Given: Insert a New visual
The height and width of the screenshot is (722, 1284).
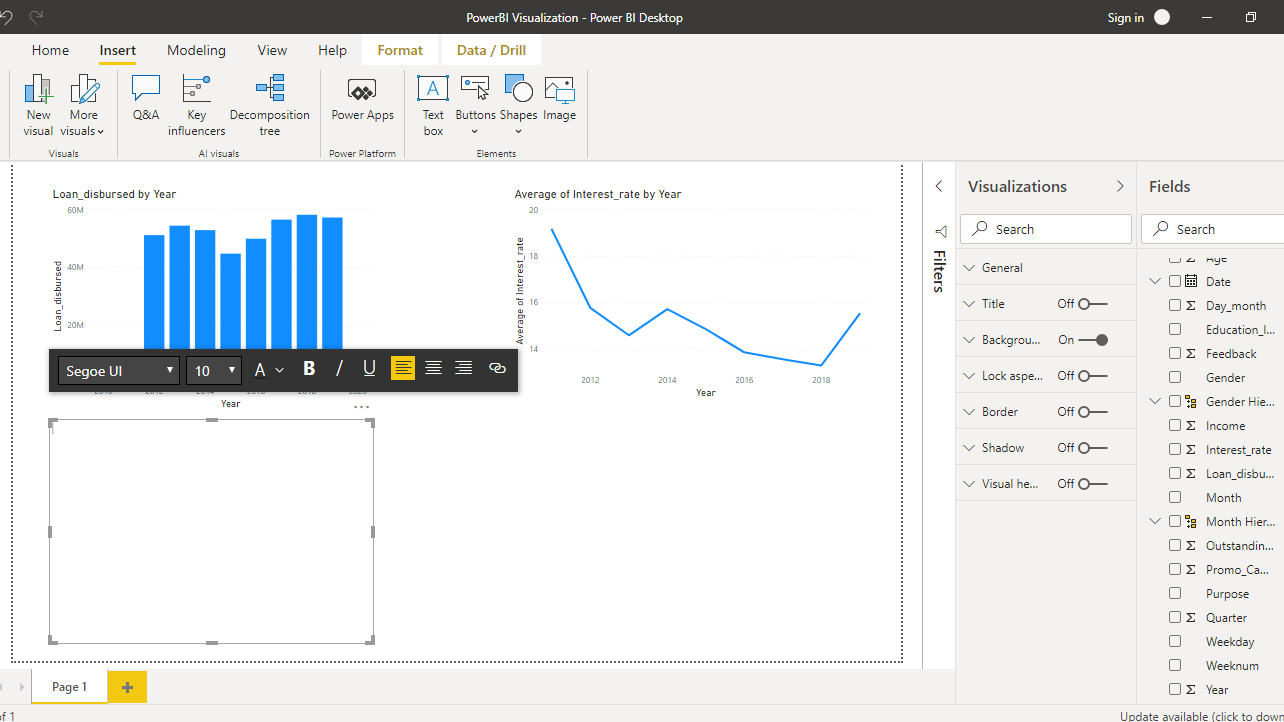Looking at the screenshot, I should 38,105.
